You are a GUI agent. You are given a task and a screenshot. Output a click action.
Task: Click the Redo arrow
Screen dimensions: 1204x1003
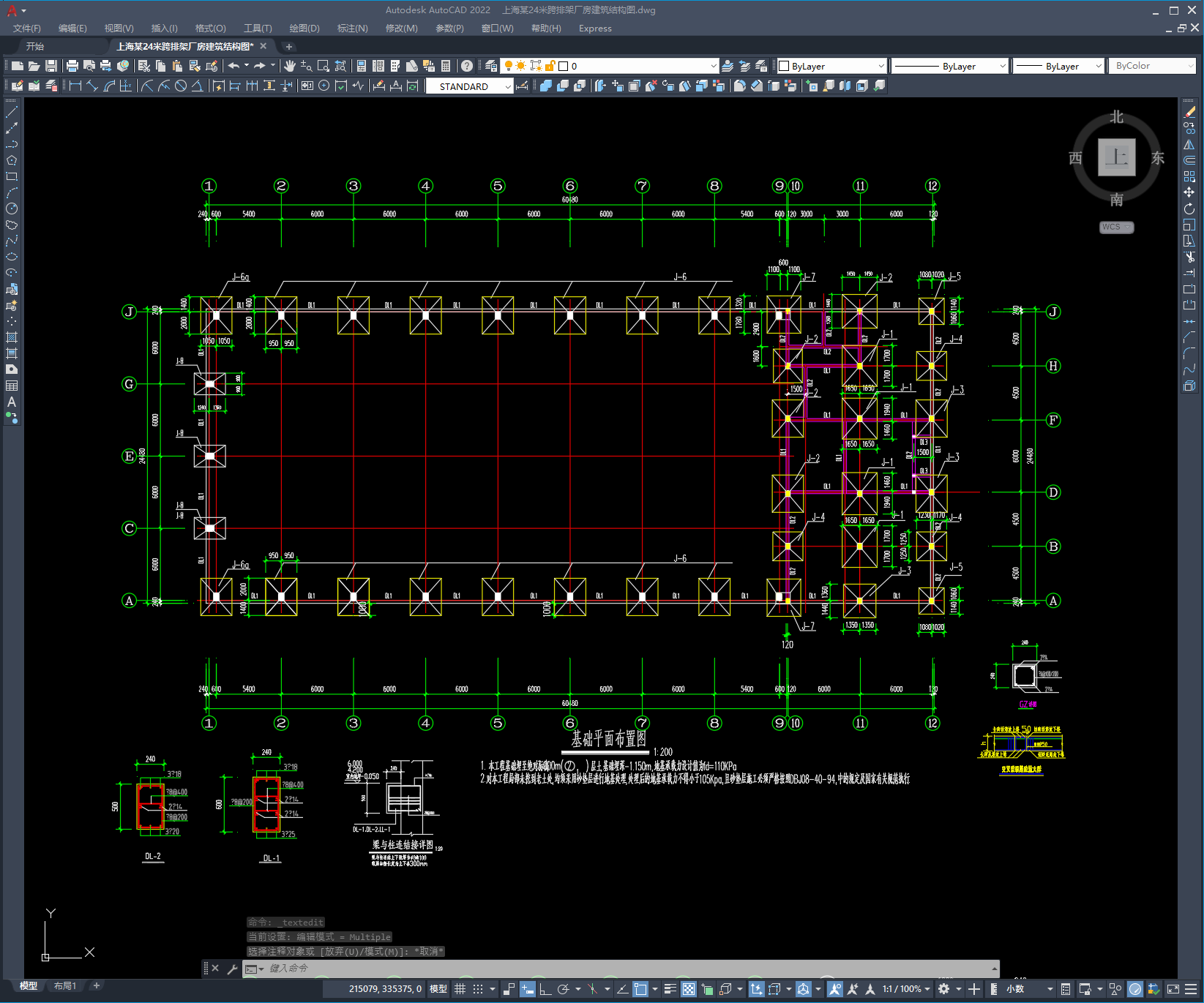click(x=260, y=66)
